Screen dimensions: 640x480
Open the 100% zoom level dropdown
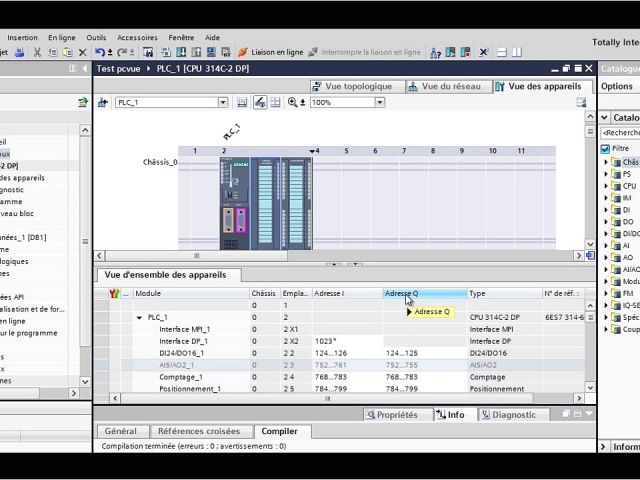coord(380,102)
